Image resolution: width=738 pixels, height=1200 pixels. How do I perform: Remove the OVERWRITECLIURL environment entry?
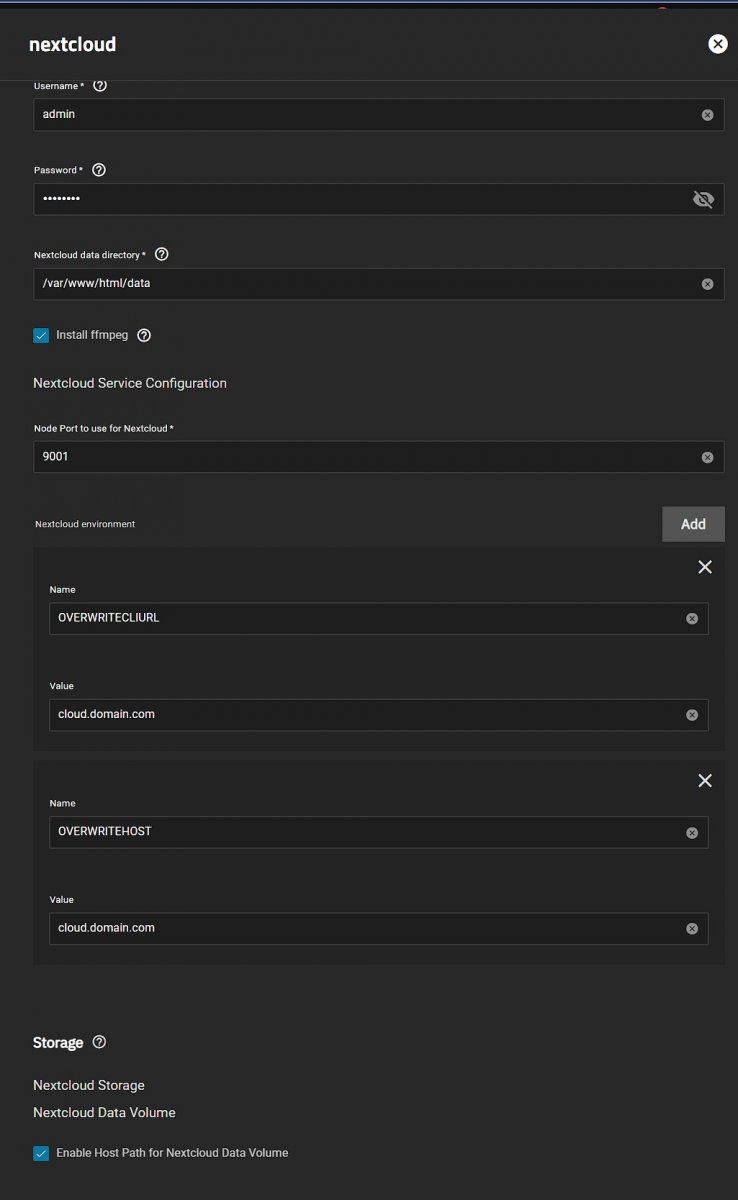[705, 567]
